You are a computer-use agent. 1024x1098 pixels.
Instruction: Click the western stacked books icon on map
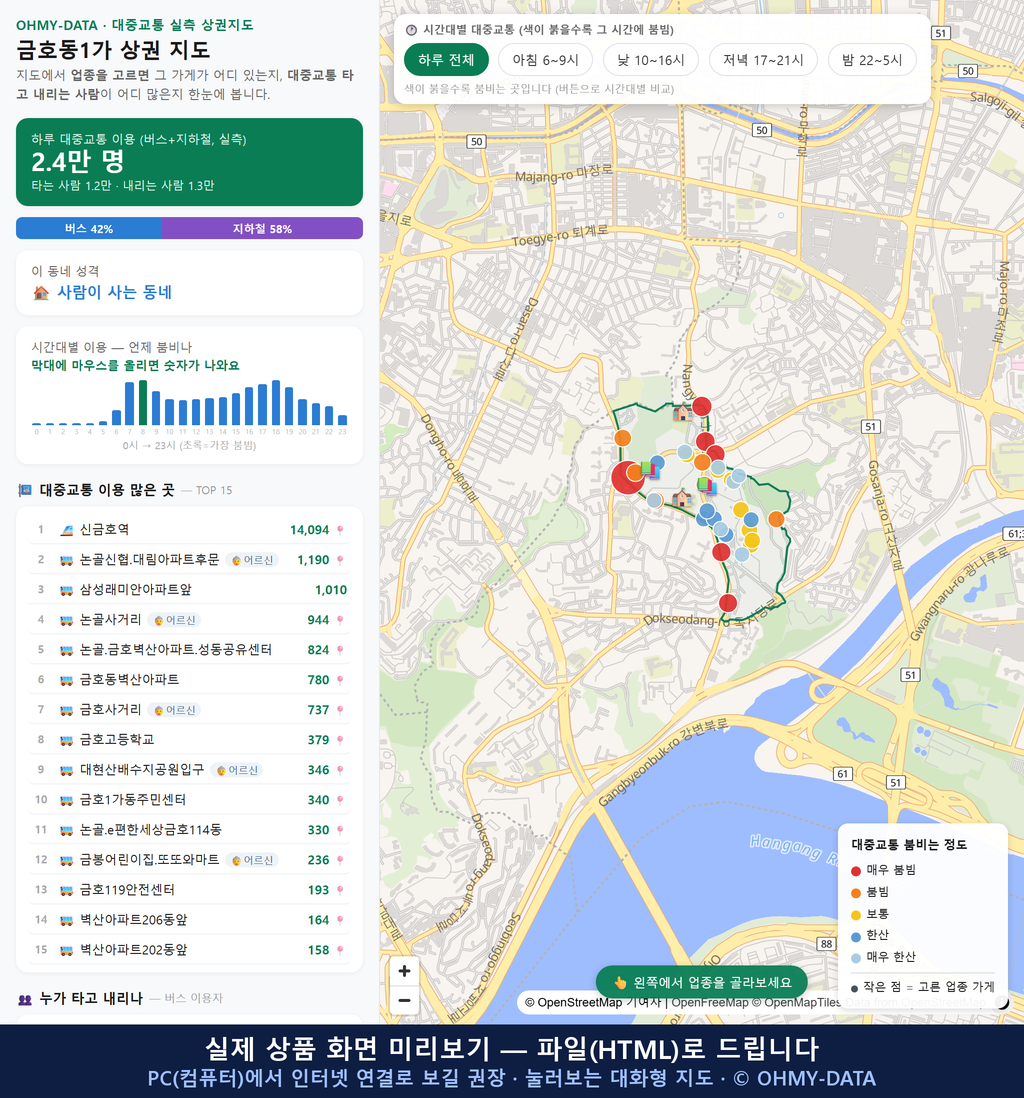[650, 470]
